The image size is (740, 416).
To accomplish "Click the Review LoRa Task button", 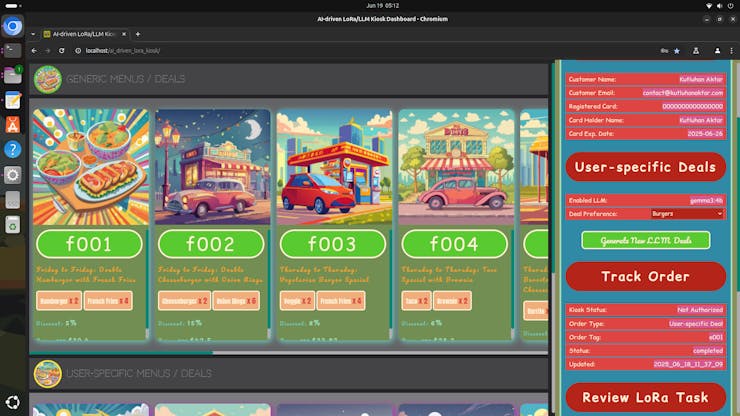I will click(x=646, y=397).
